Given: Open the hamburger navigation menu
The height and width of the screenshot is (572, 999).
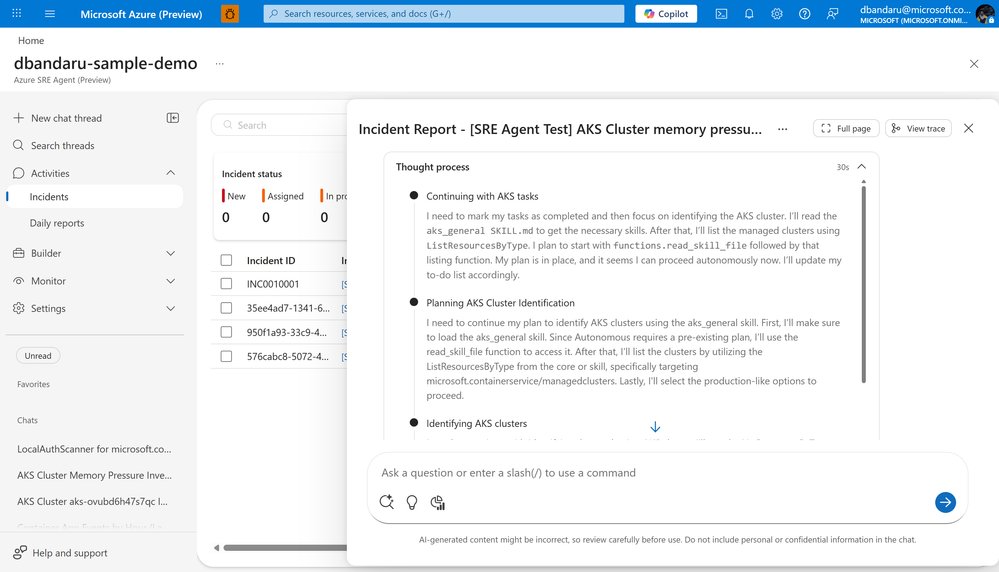Looking at the screenshot, I should (x=50, y=13).
